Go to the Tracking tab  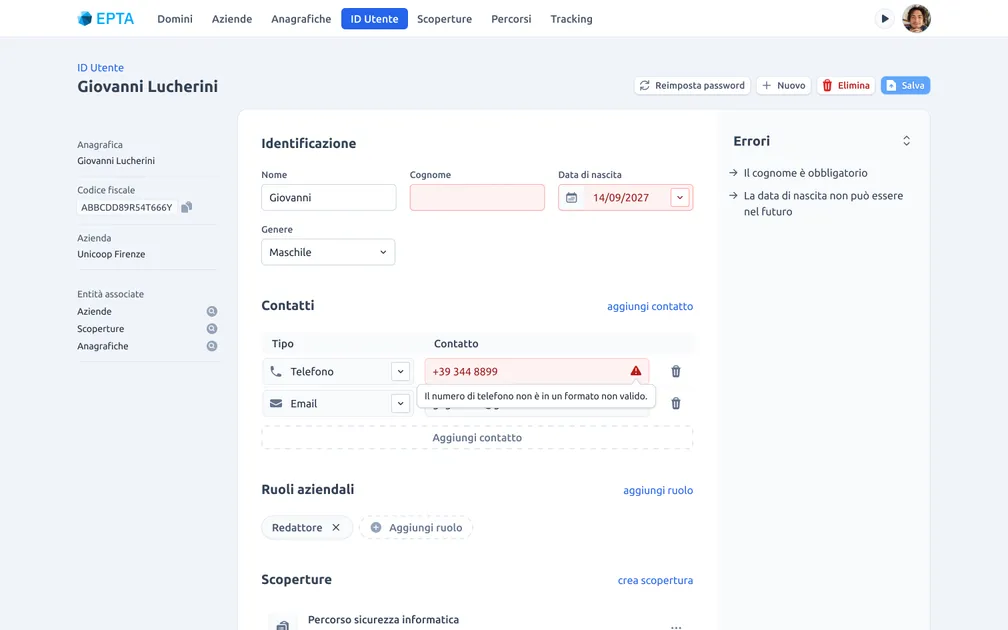(571, 19)
